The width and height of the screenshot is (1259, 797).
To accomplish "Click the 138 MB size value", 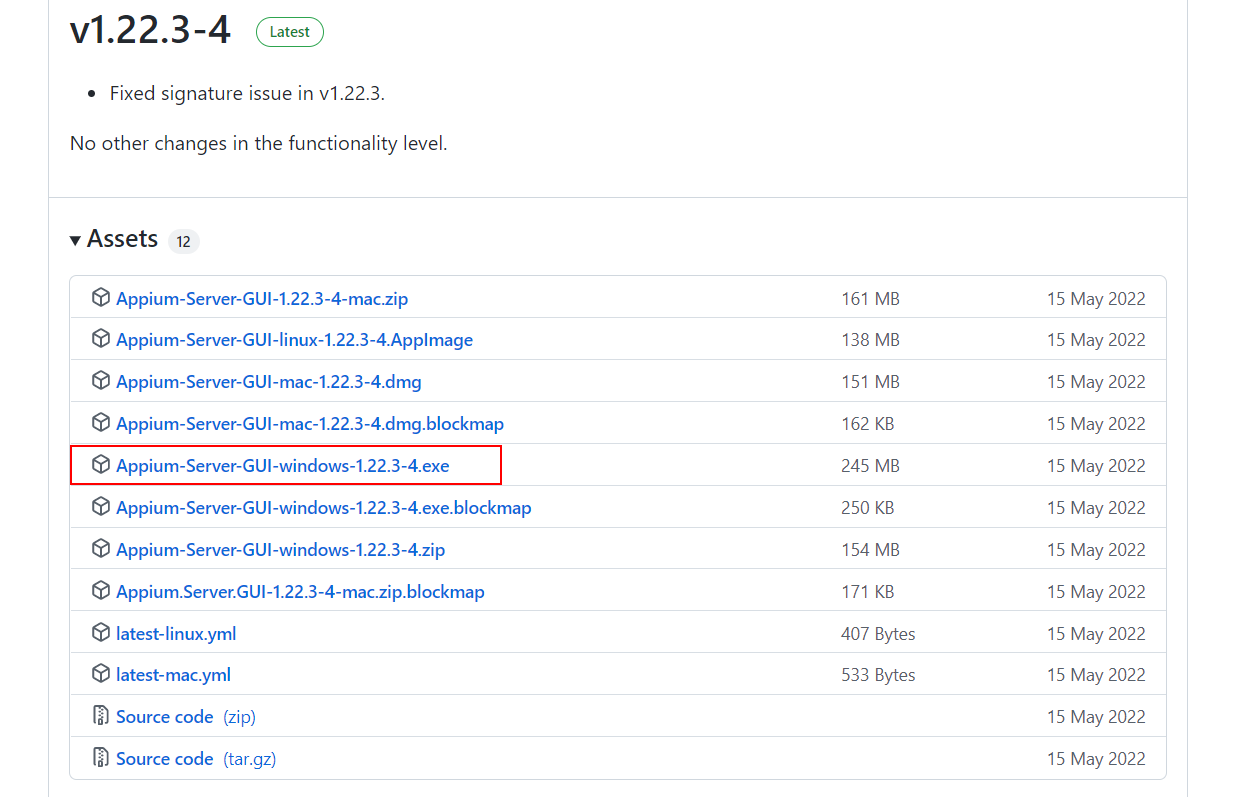I will point(870,340).
